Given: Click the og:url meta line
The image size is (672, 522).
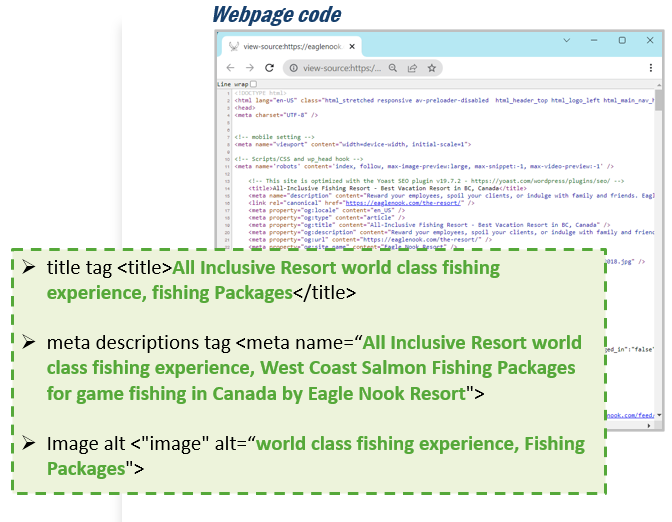Looking at the screenshot, I should (370, 240).
